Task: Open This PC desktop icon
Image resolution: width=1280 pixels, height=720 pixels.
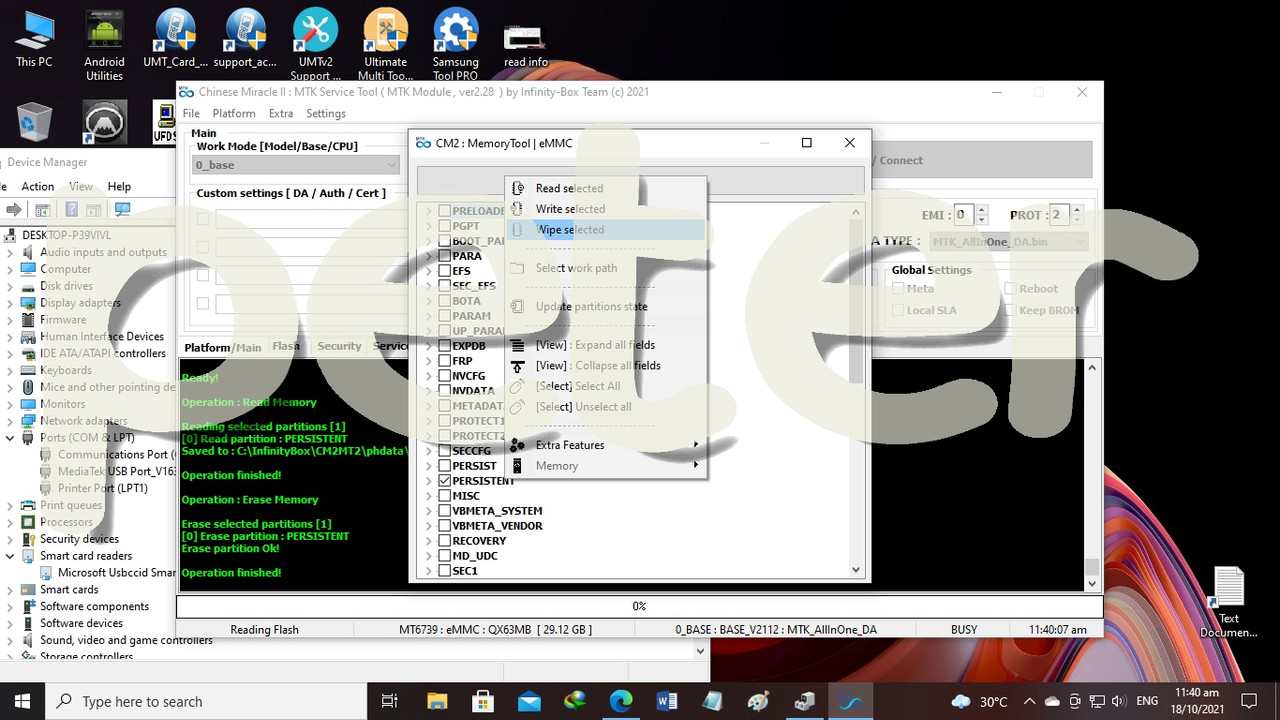Action: click(34, 40)
